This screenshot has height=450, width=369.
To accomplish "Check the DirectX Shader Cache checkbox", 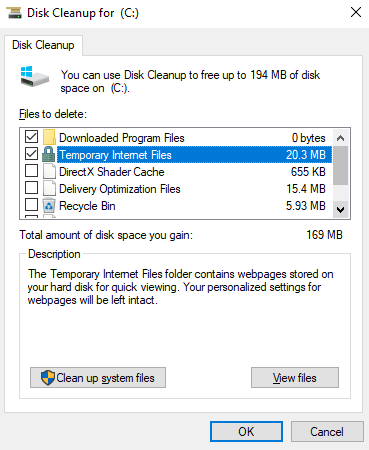I will 31,171.
